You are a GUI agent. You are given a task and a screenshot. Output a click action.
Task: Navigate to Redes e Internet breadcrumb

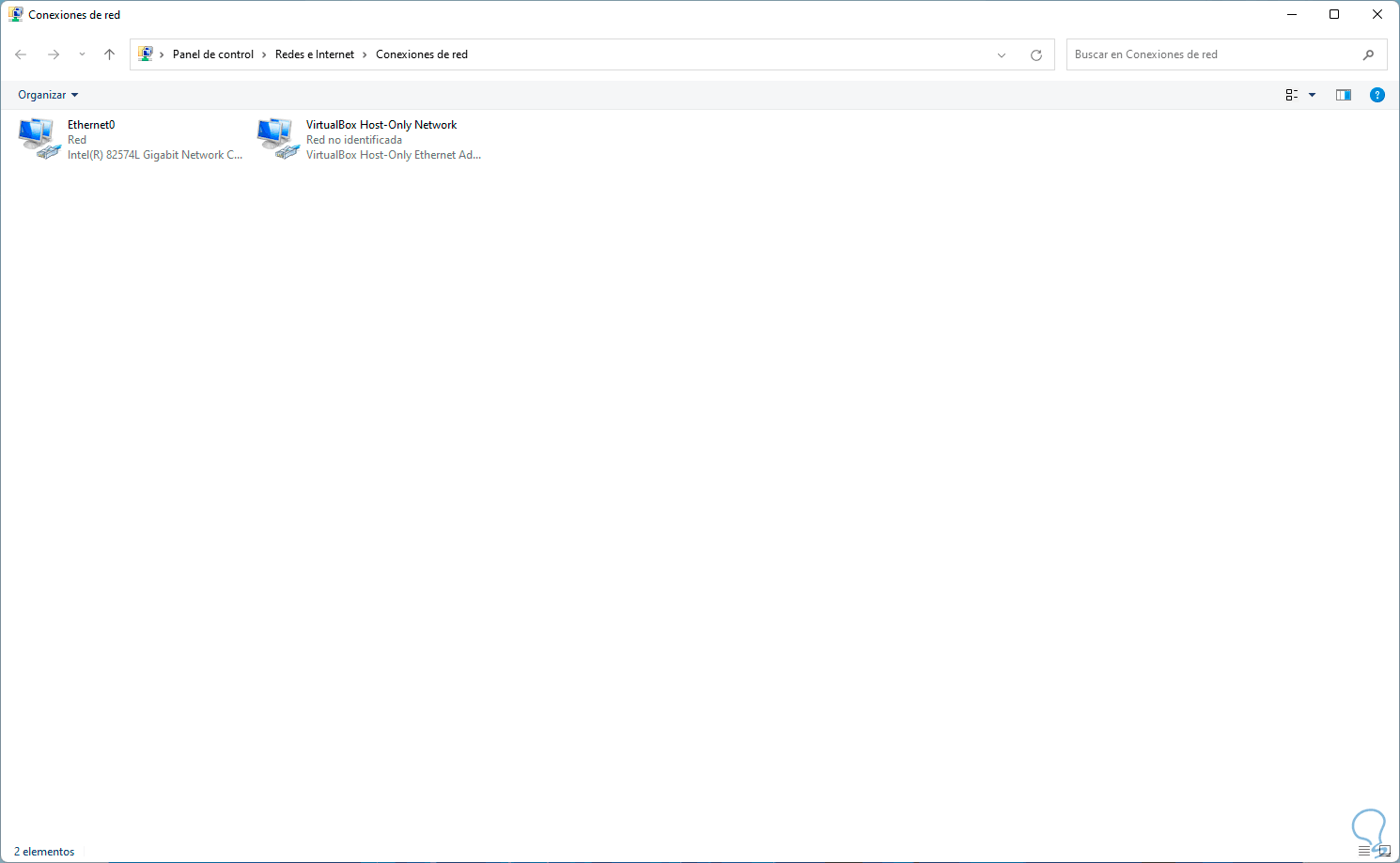pos(315,54)
